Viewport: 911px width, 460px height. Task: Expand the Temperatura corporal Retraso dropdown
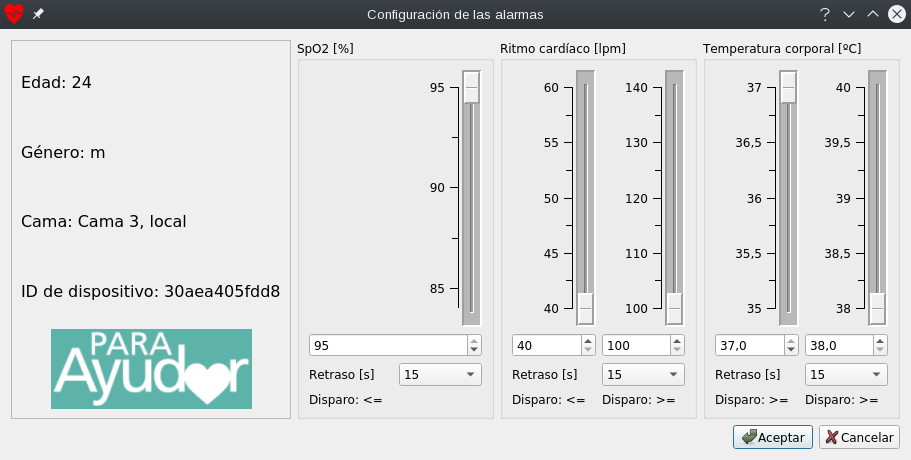coord(846,374)
